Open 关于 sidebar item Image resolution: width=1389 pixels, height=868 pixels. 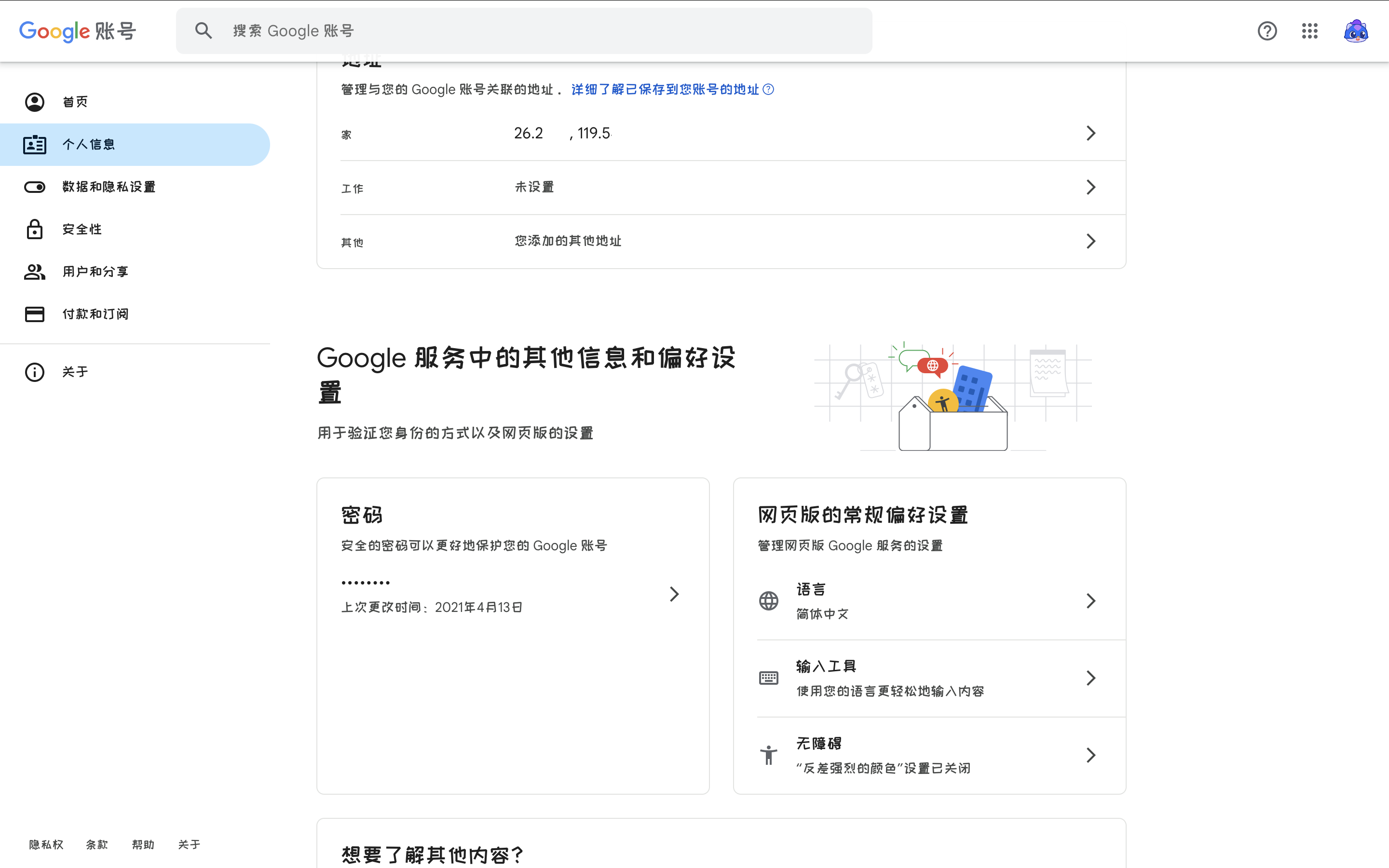coord(135,372)
